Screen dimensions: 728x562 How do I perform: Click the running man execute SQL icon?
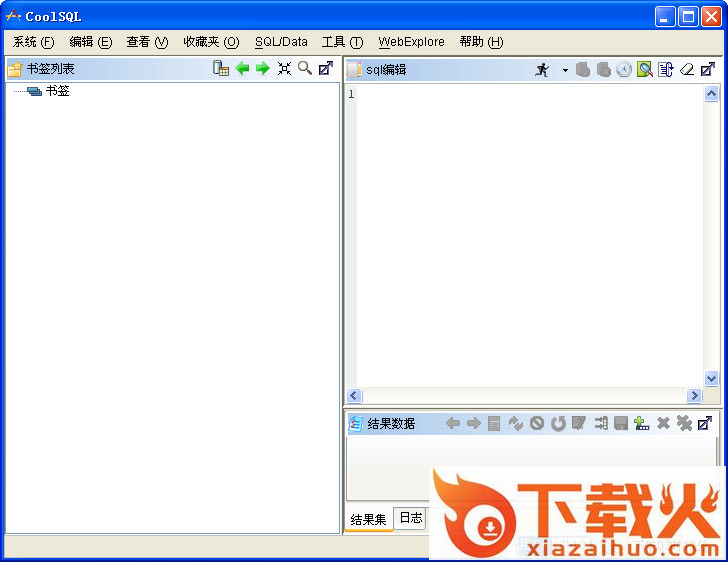pos(542,69)
